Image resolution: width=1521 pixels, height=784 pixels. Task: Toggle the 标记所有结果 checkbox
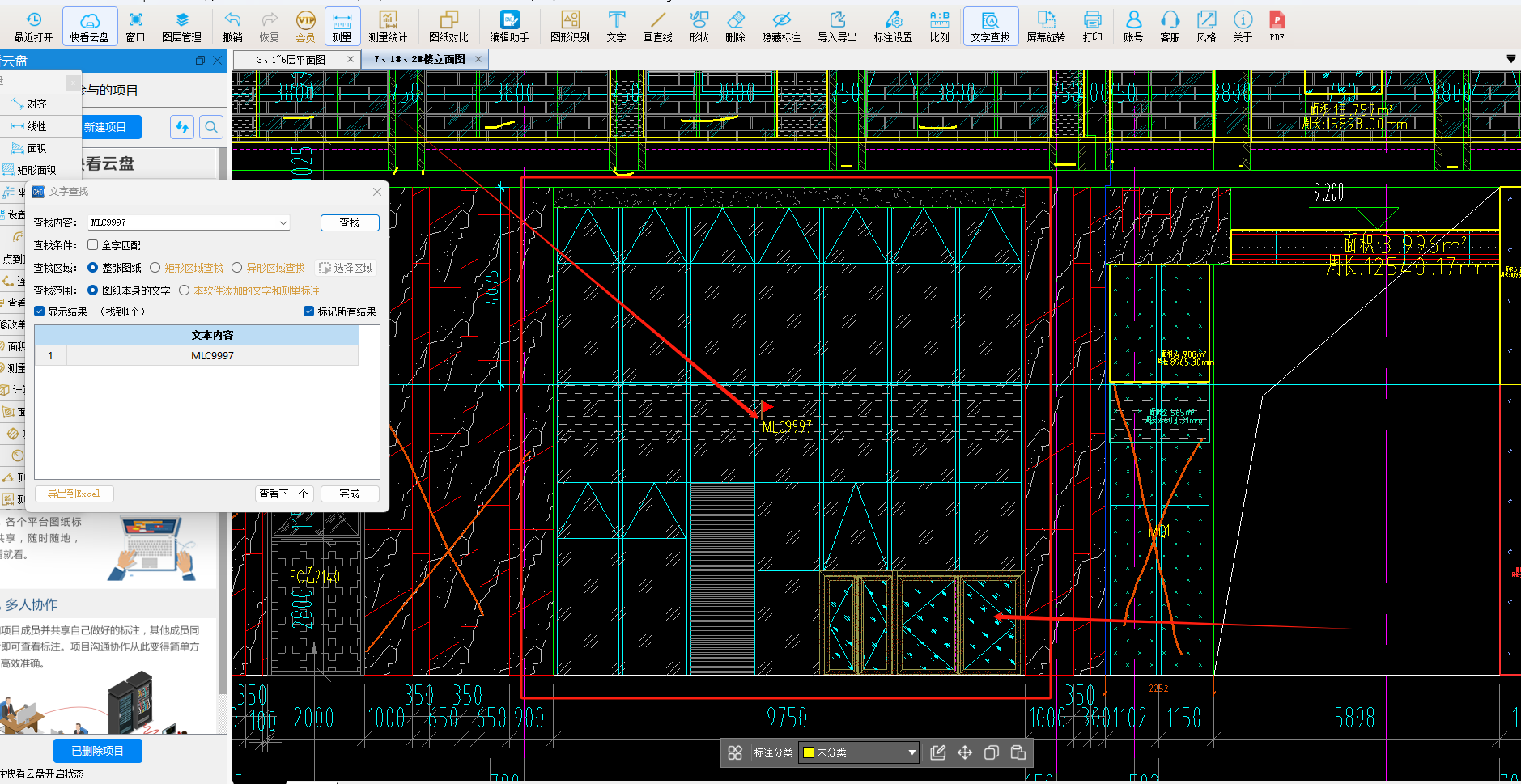click(x=308, y=311)
